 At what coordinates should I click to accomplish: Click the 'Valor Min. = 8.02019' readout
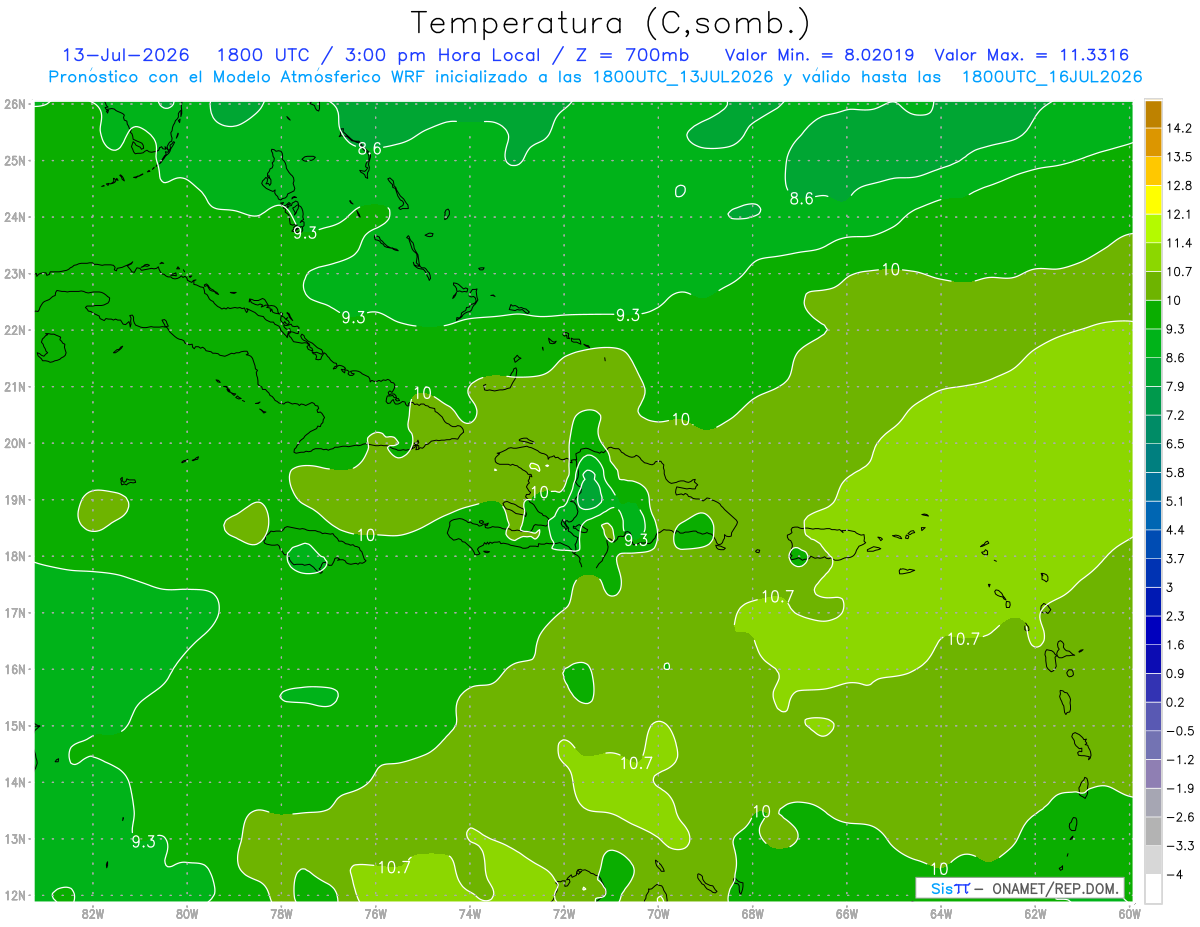point(819,55)
